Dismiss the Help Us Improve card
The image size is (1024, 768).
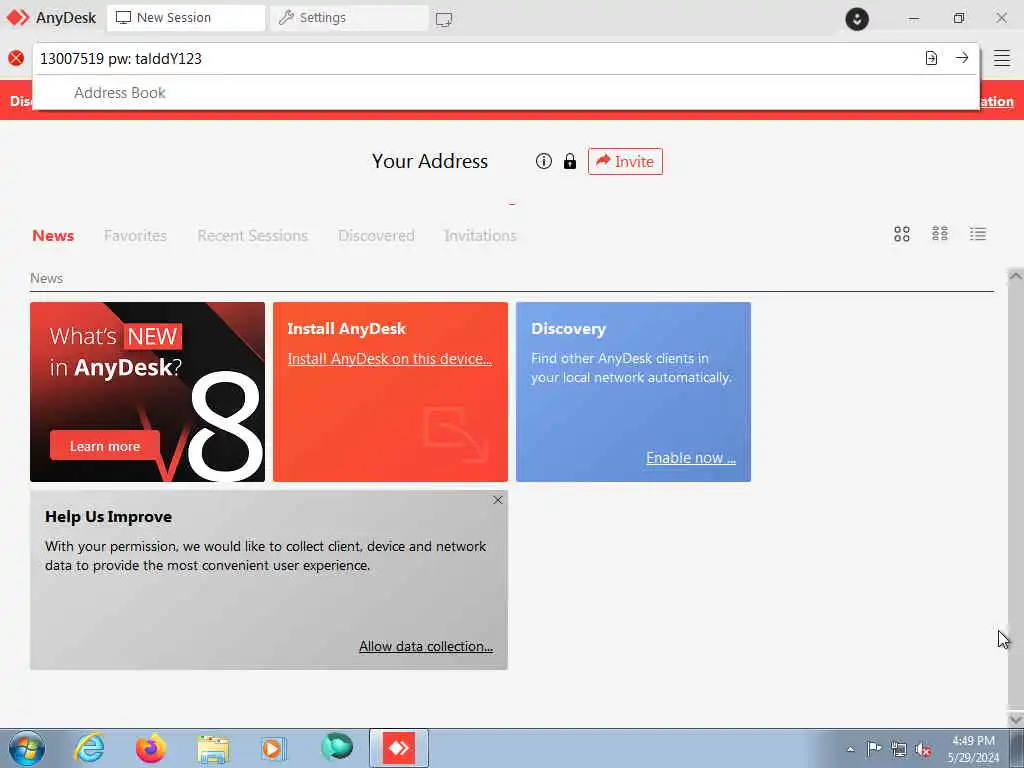tap(498, 500)
